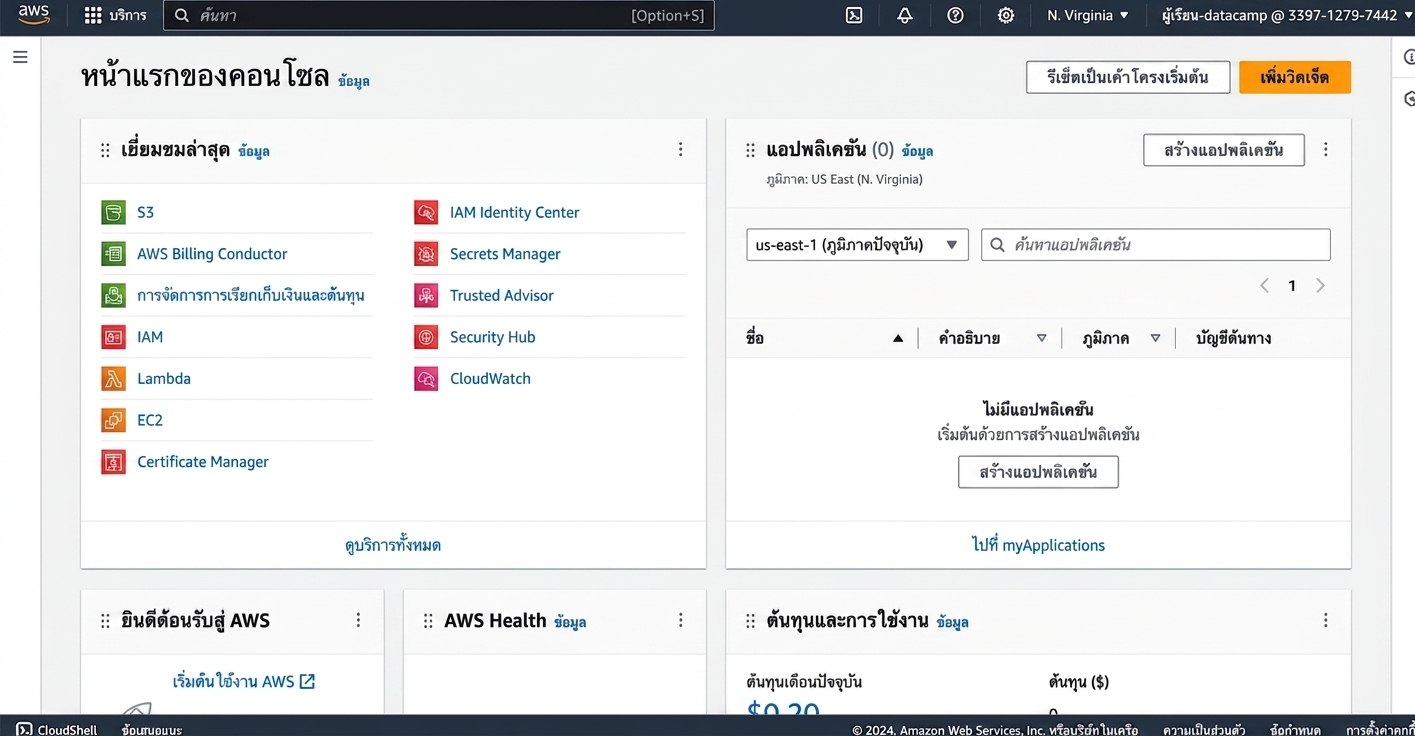This screenshot has width=1415, height=736.
Task: Open the help question mark menu
Action: tap(955, 15)
